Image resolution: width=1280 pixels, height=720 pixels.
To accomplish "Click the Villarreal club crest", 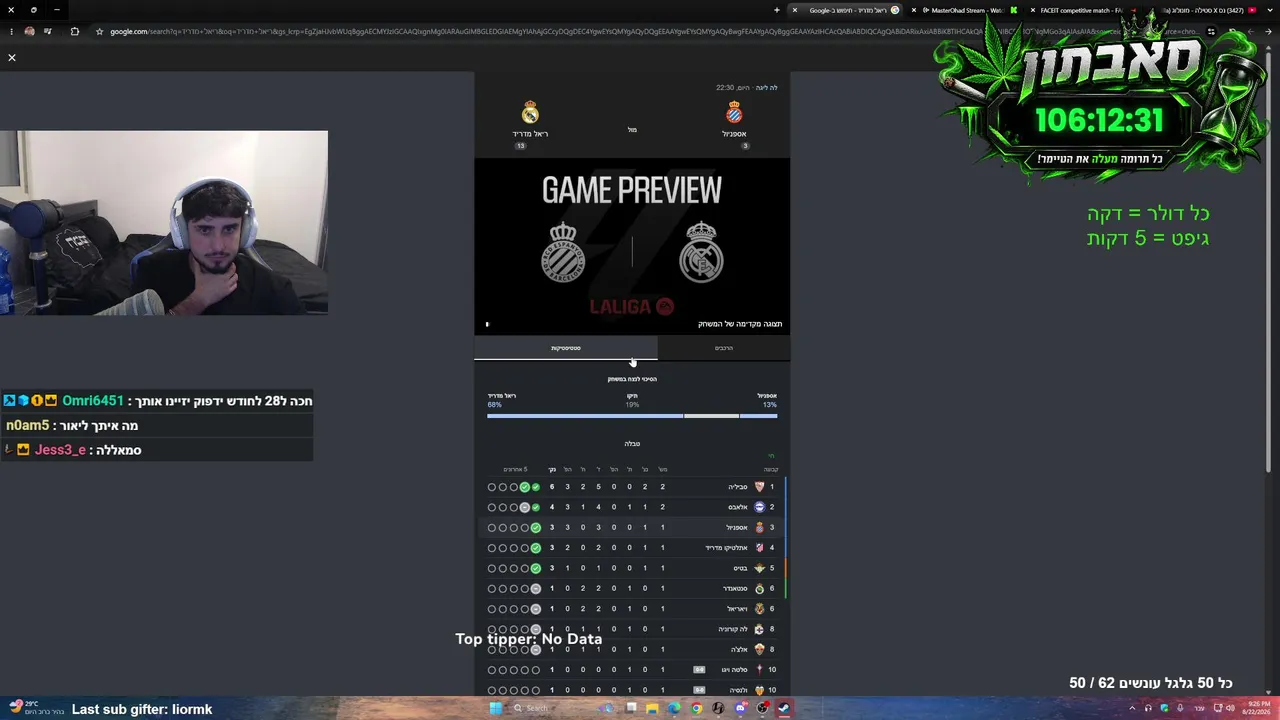I will 759,609.
